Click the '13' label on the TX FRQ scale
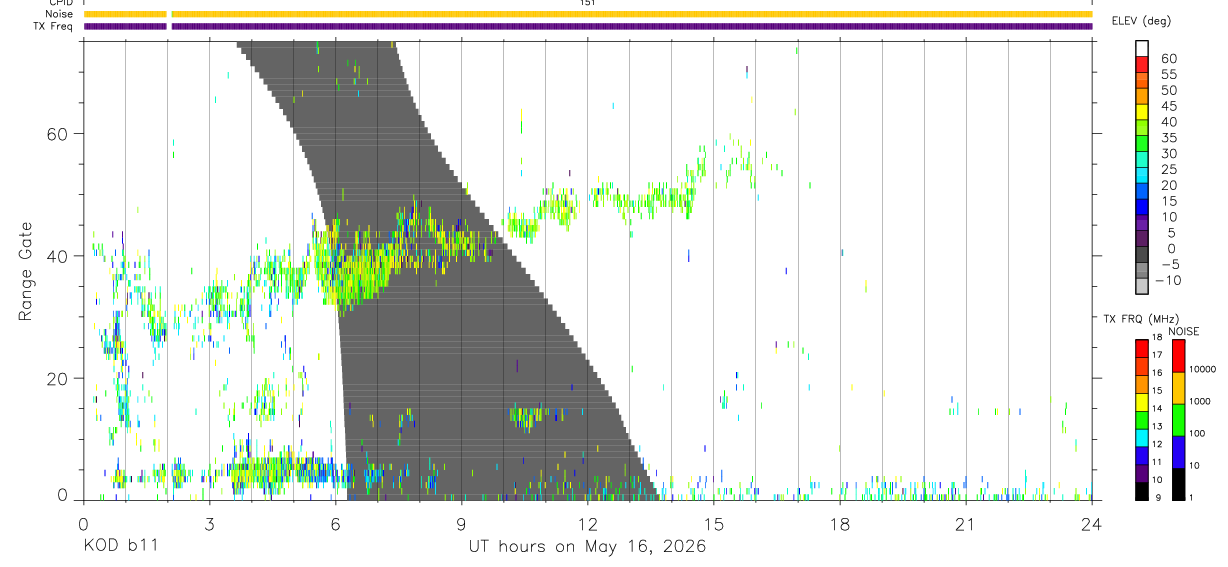The height and width of the screenshot is (567, 1228). point(1157,426)
